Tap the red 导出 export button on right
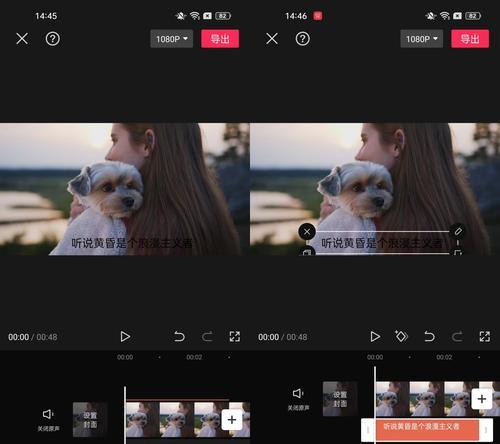 [470, 39]
